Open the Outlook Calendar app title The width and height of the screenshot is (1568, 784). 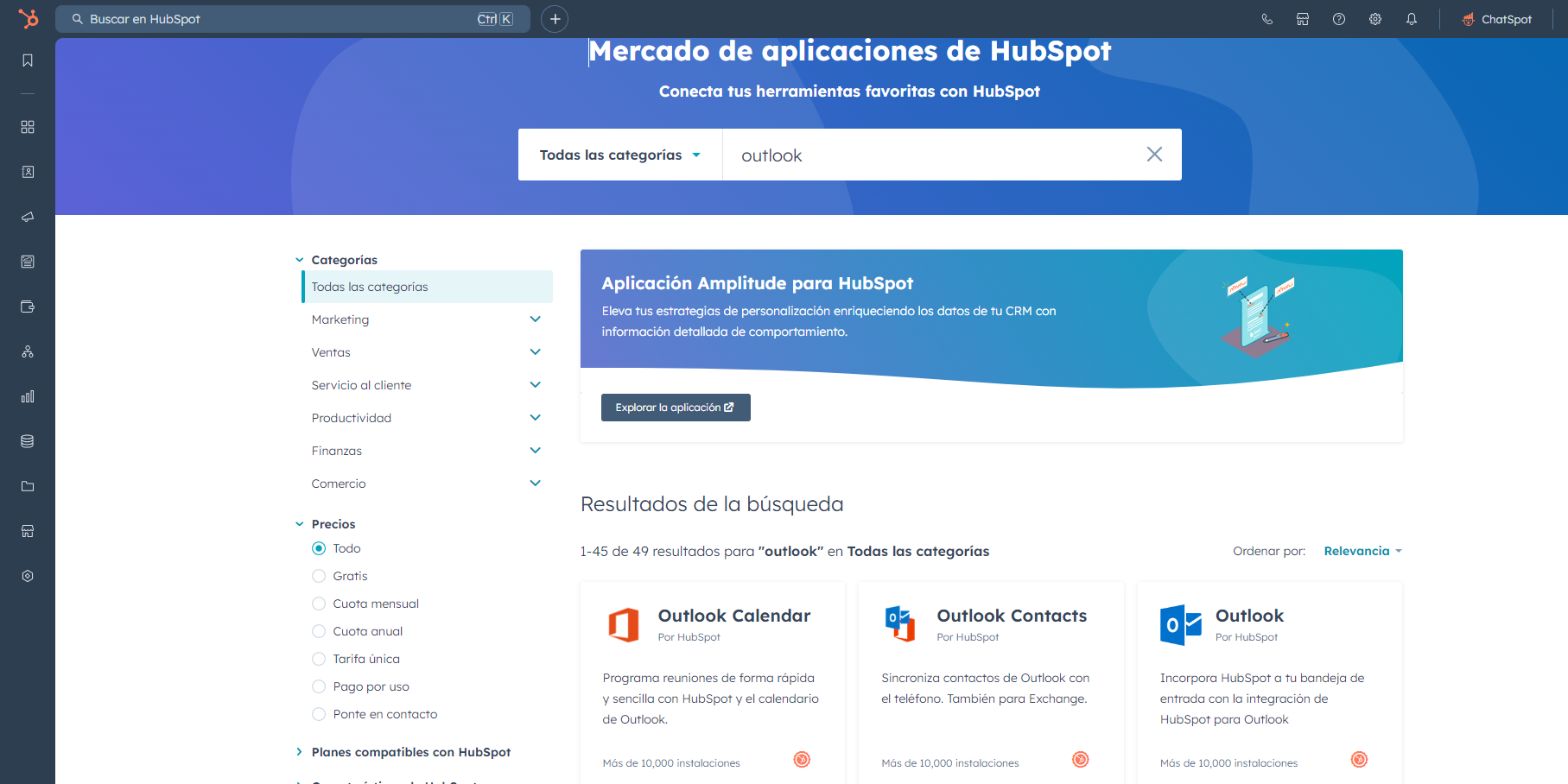pyautogui.click(x=734, y=616)
